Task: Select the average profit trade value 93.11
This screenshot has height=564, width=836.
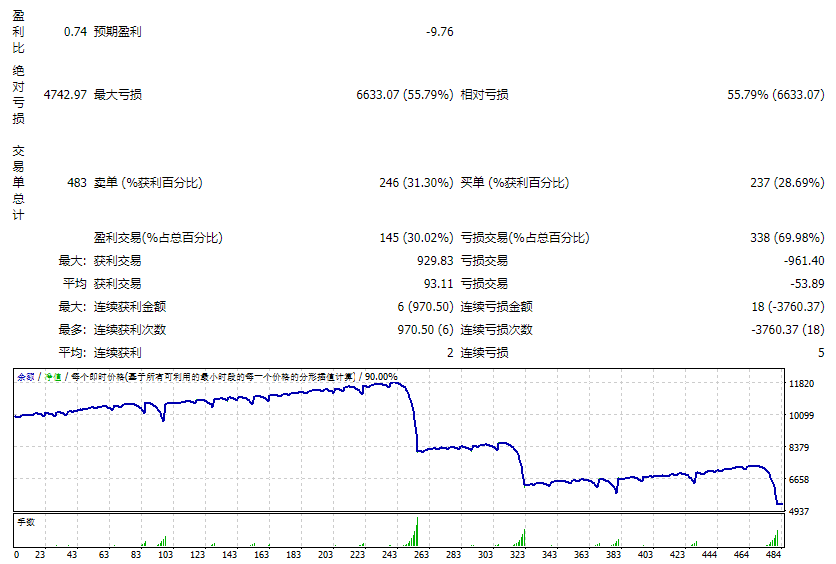Action: 438,284
